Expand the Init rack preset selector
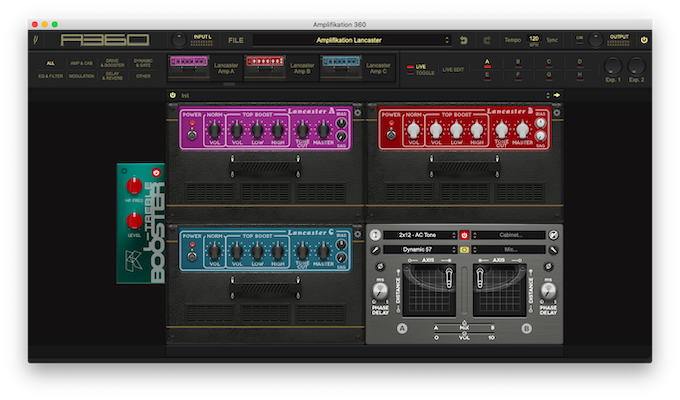The width and height of the screenshot is (680, 400). tap(547, 95)
